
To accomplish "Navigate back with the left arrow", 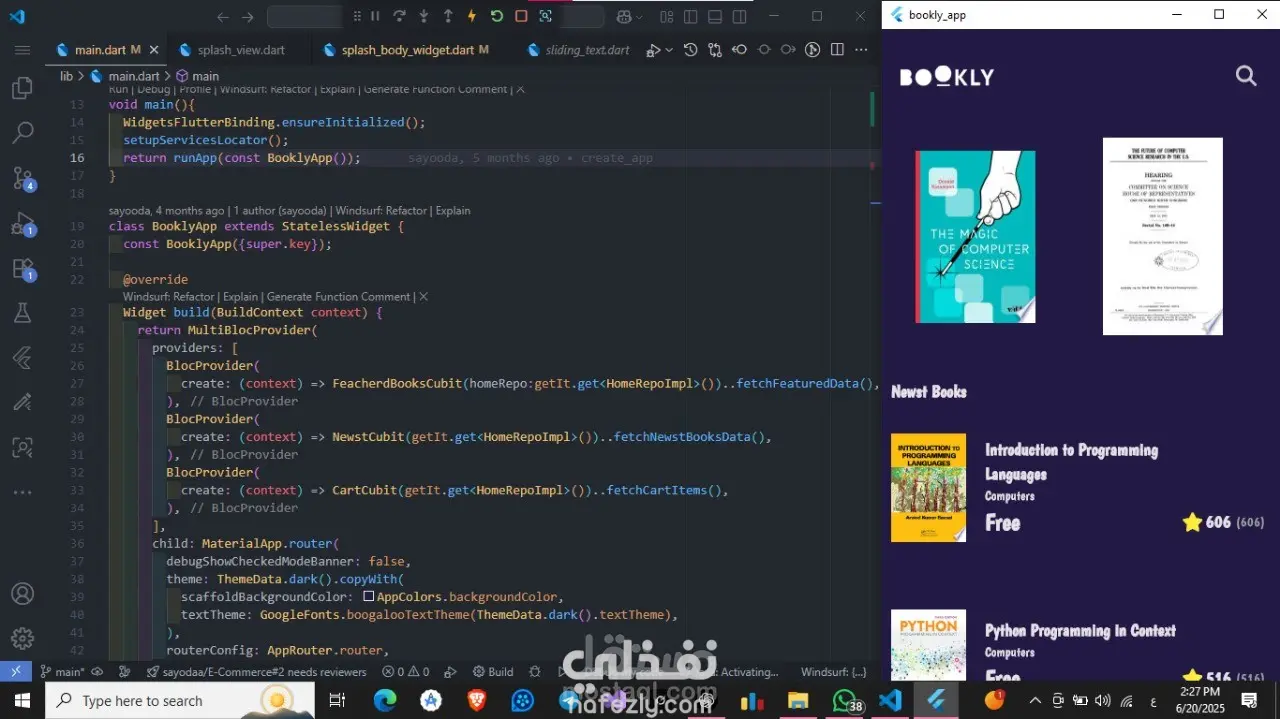I will point(223,17).
